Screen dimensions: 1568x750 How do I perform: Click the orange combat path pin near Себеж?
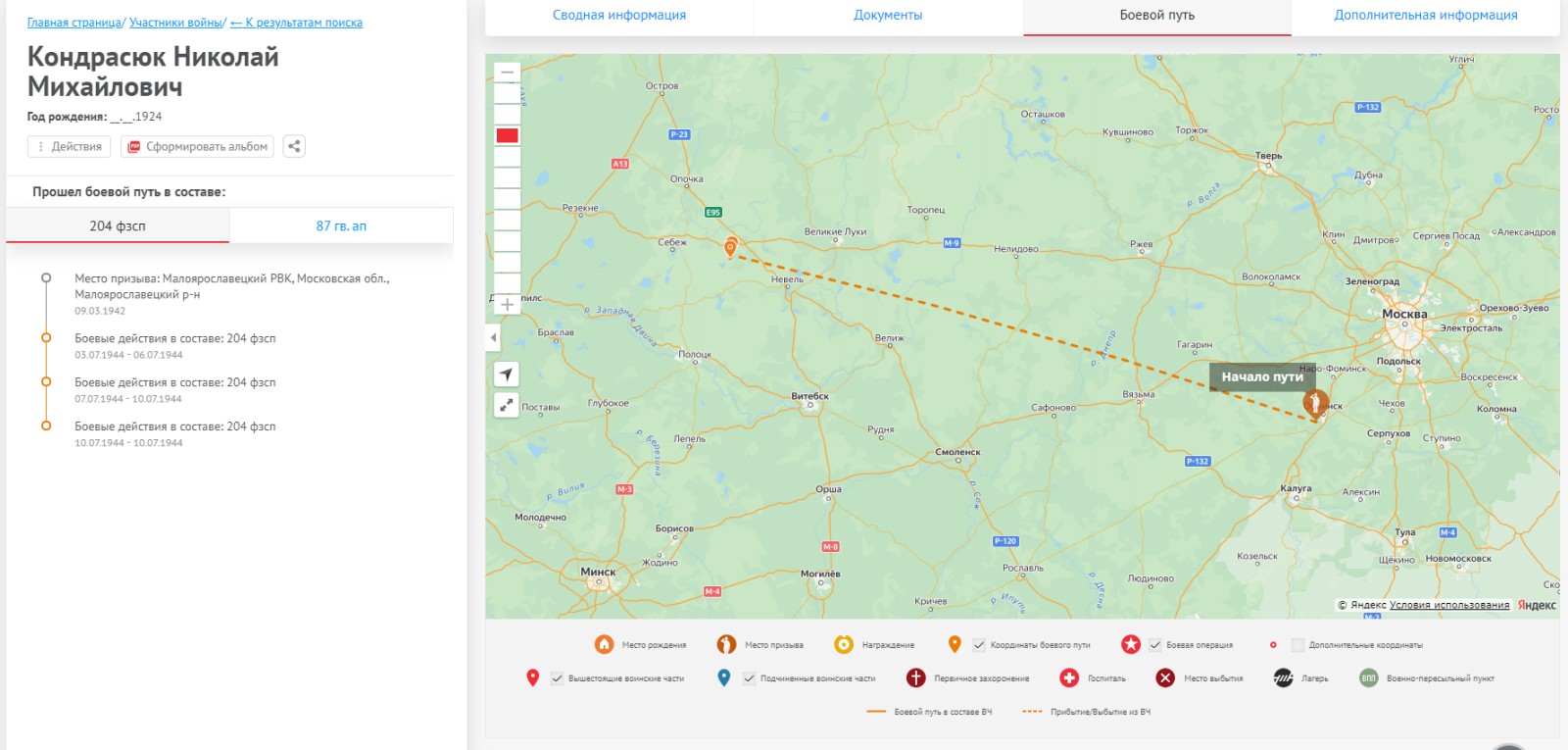tap(730, 247)
